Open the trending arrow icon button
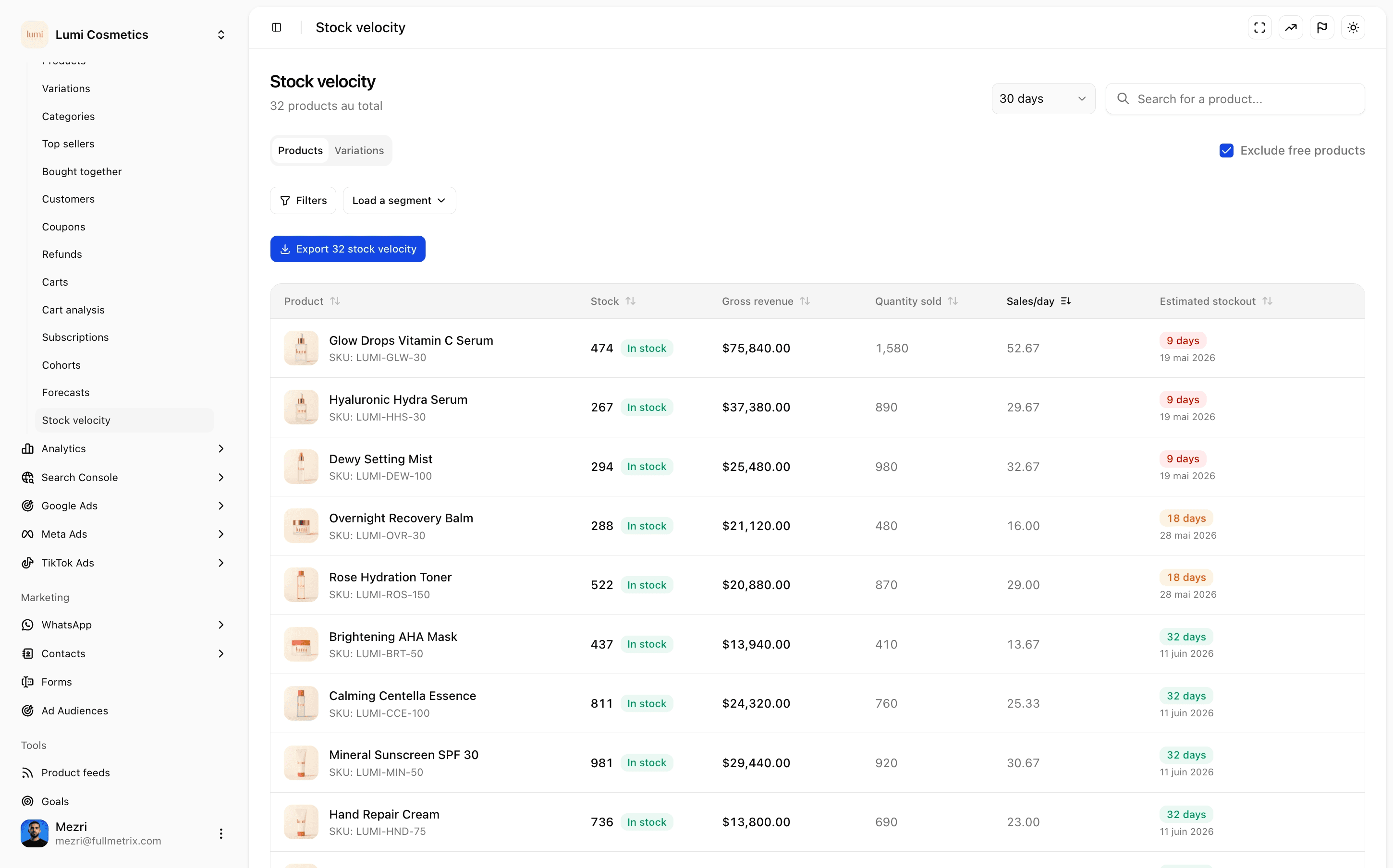This screenshot has height=868, width=1393. point(1291,27)
